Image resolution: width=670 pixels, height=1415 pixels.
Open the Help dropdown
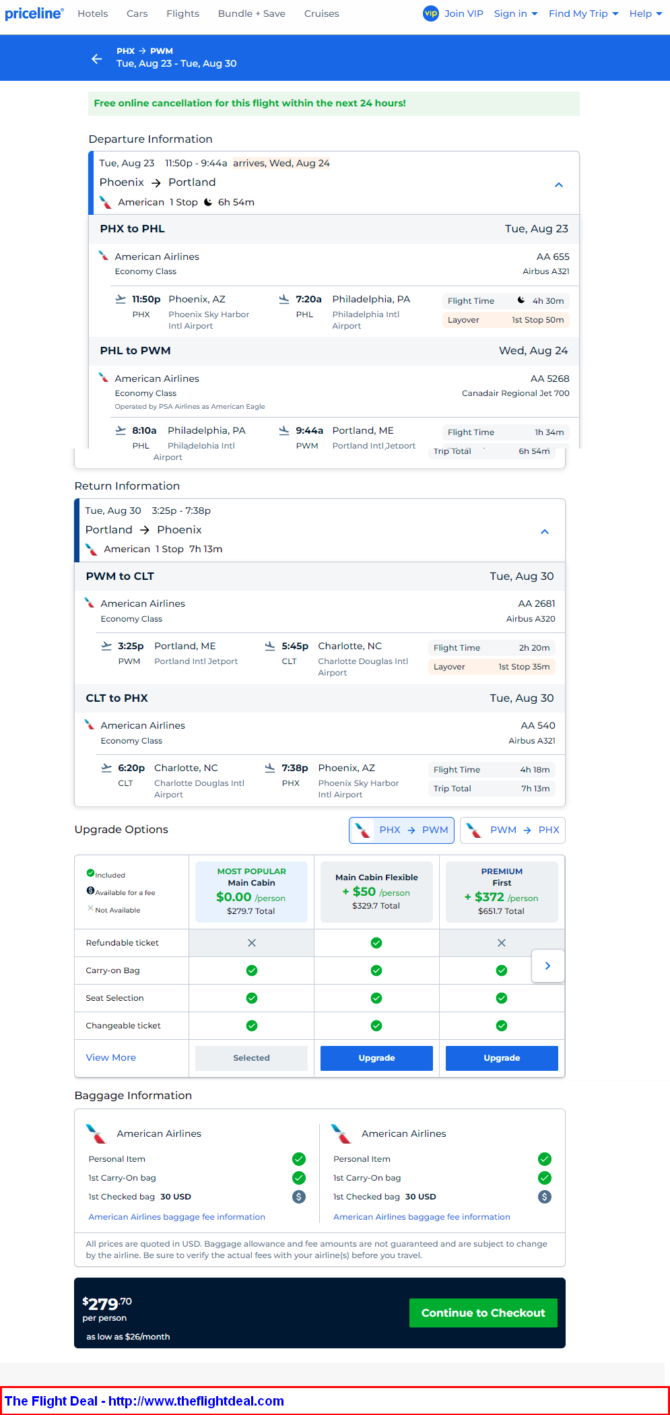pos(645,14)
